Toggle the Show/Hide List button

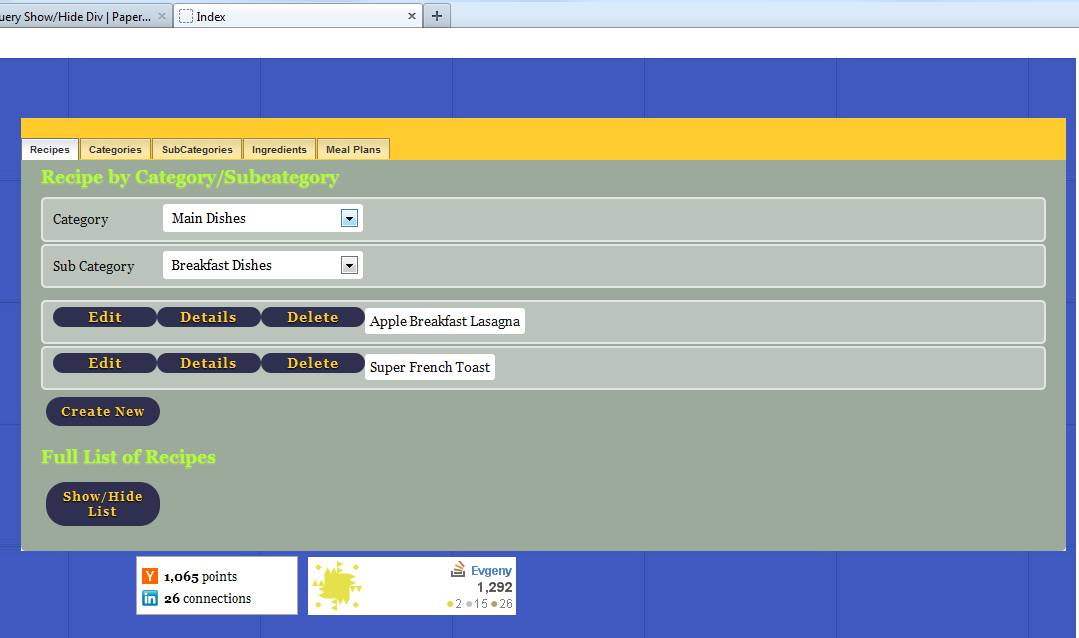point(102,503)
